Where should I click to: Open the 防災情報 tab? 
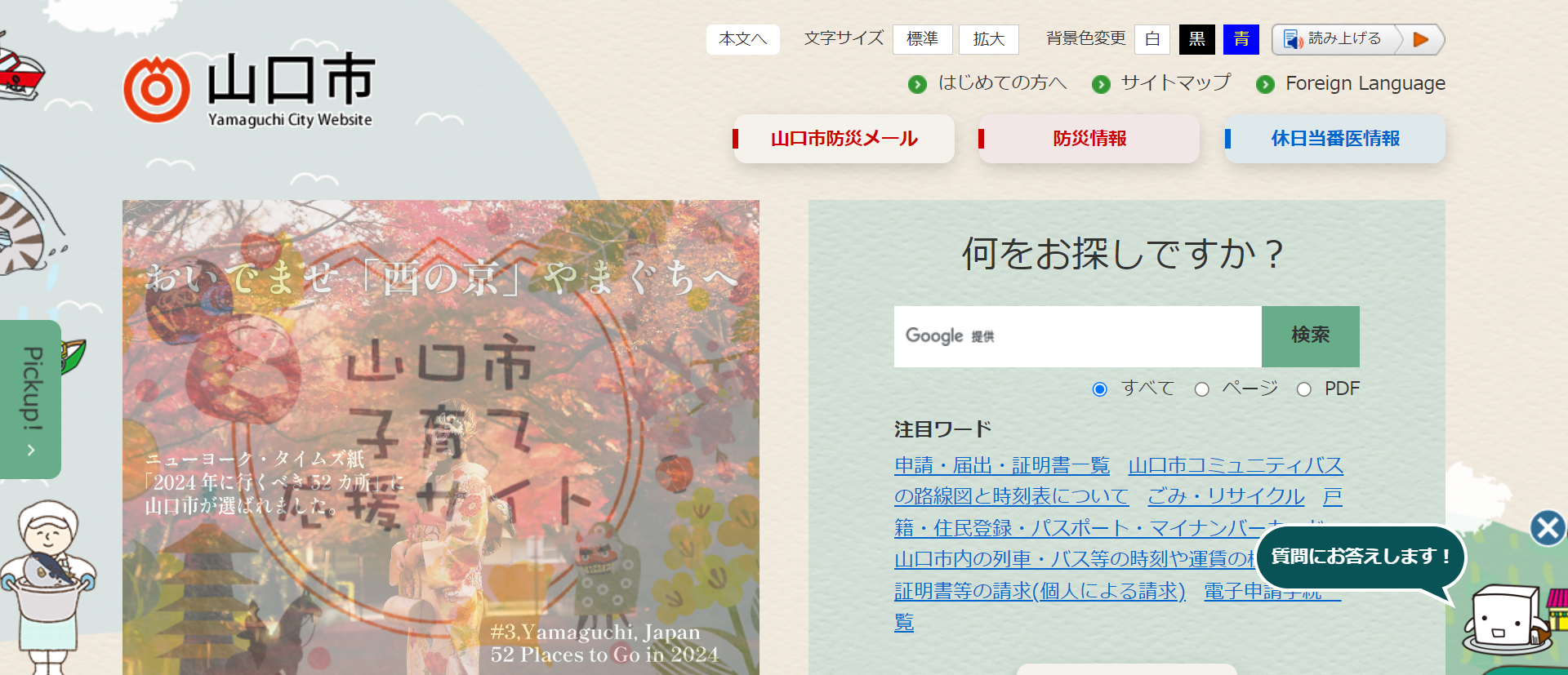[x=1089, y=139]
